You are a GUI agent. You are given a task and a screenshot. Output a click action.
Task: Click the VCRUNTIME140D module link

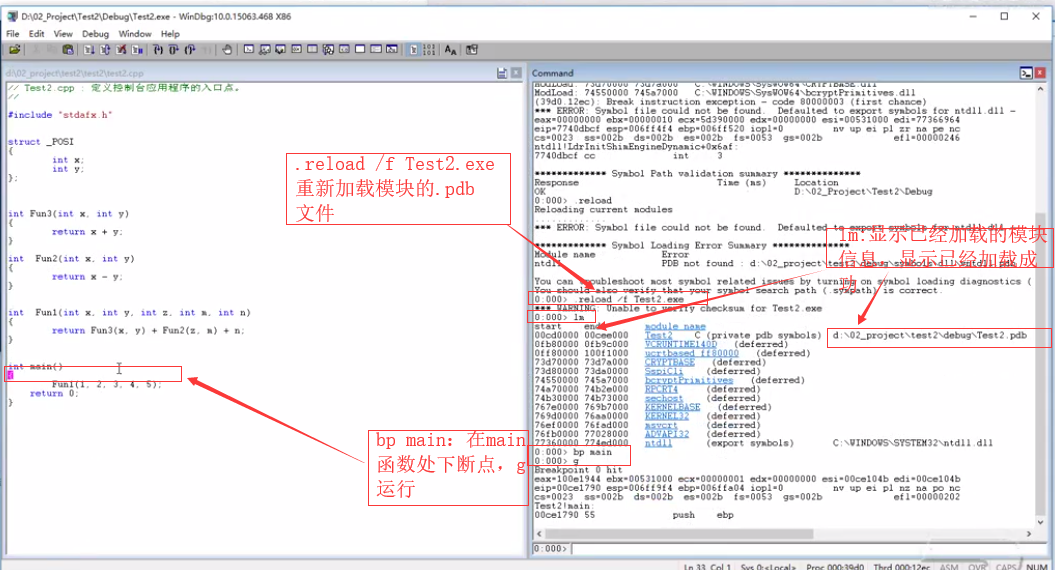[680, 344]
